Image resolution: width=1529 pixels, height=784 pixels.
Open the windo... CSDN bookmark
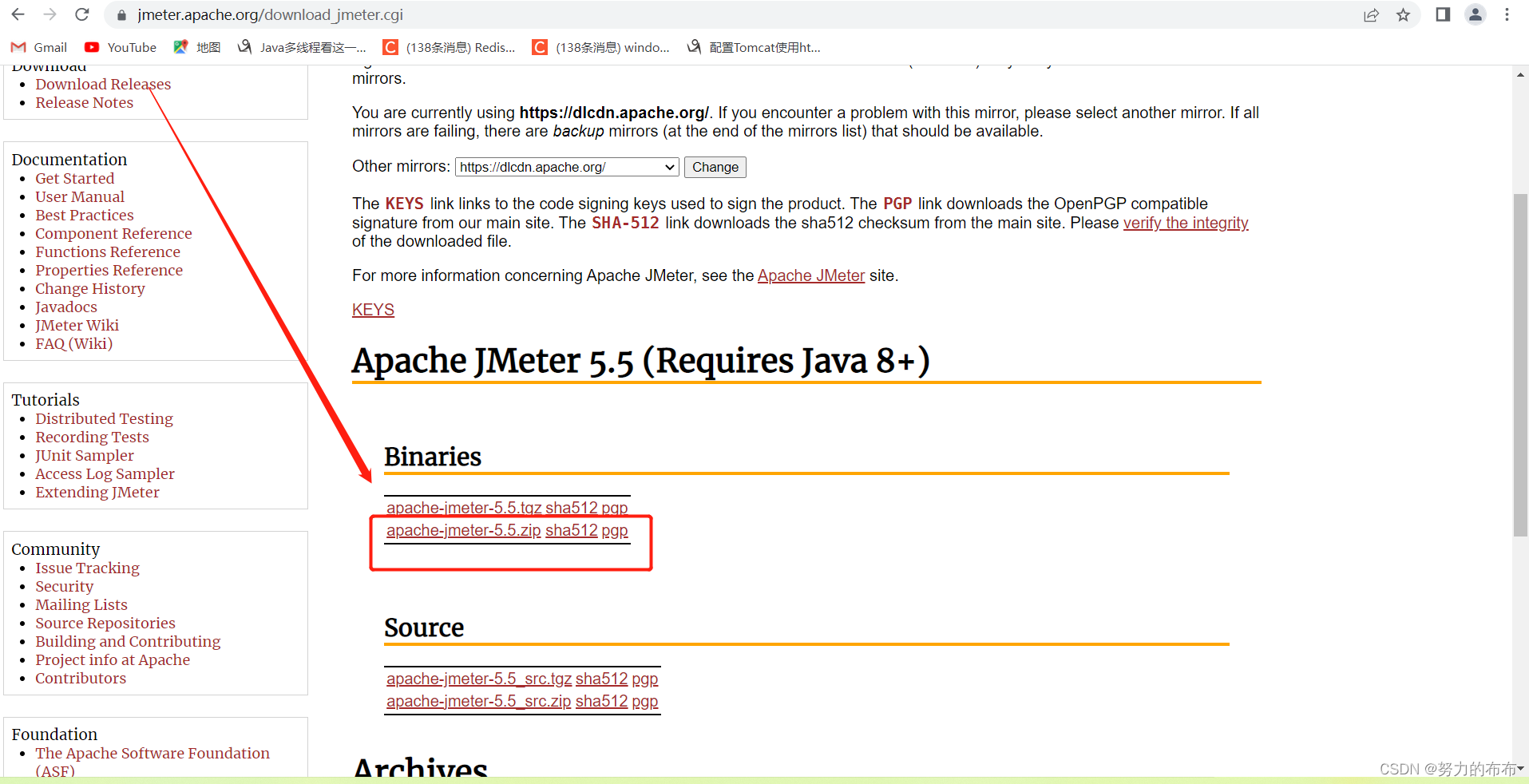[601, 47]
